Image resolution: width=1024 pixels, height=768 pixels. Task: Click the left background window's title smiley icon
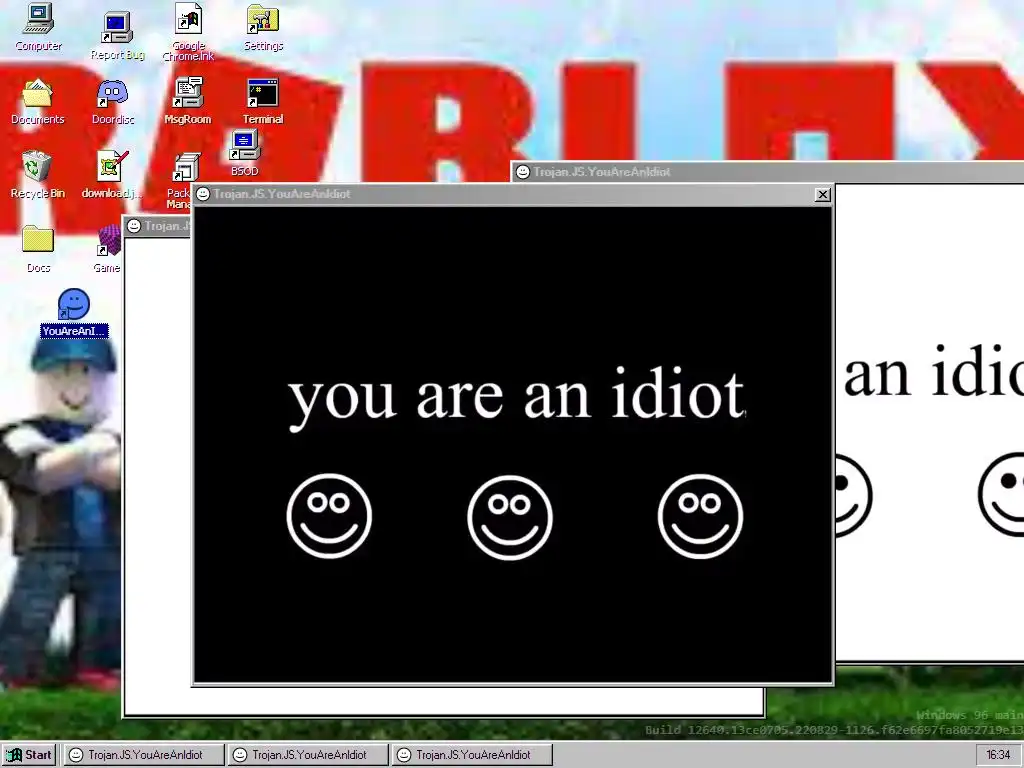click(x=134, y=226)
